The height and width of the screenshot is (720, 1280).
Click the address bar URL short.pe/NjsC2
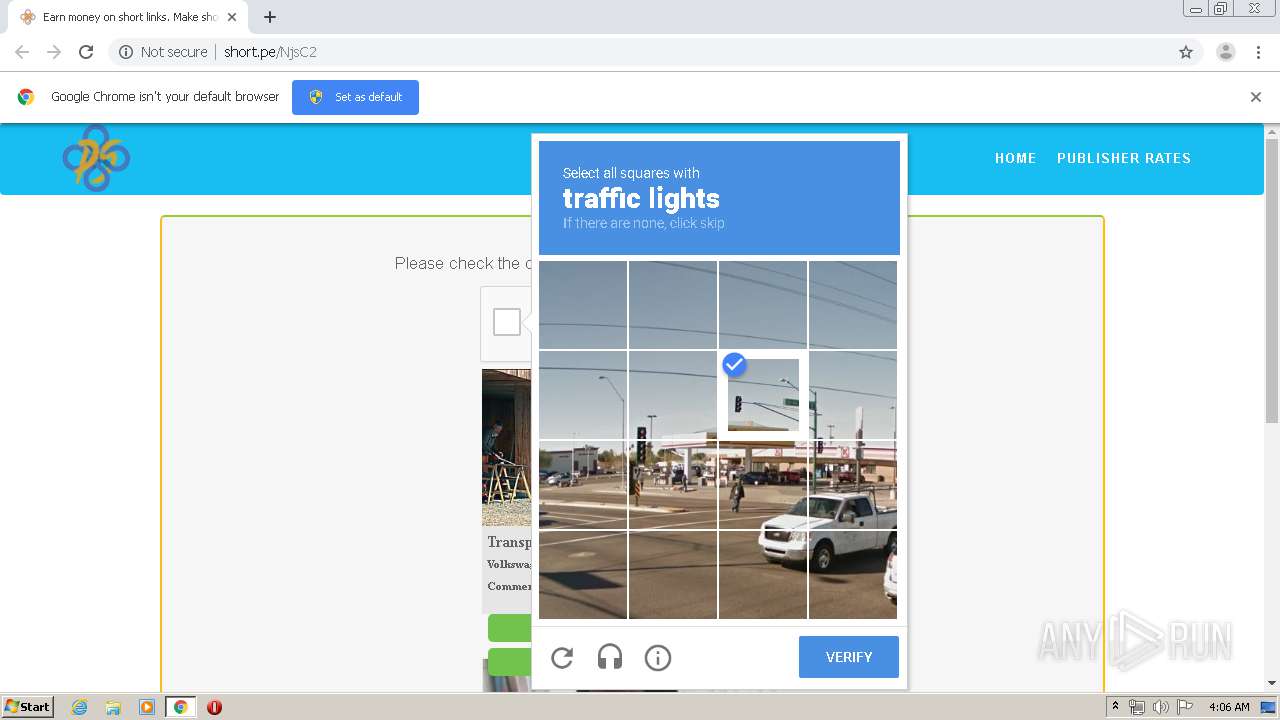(270, 52)
